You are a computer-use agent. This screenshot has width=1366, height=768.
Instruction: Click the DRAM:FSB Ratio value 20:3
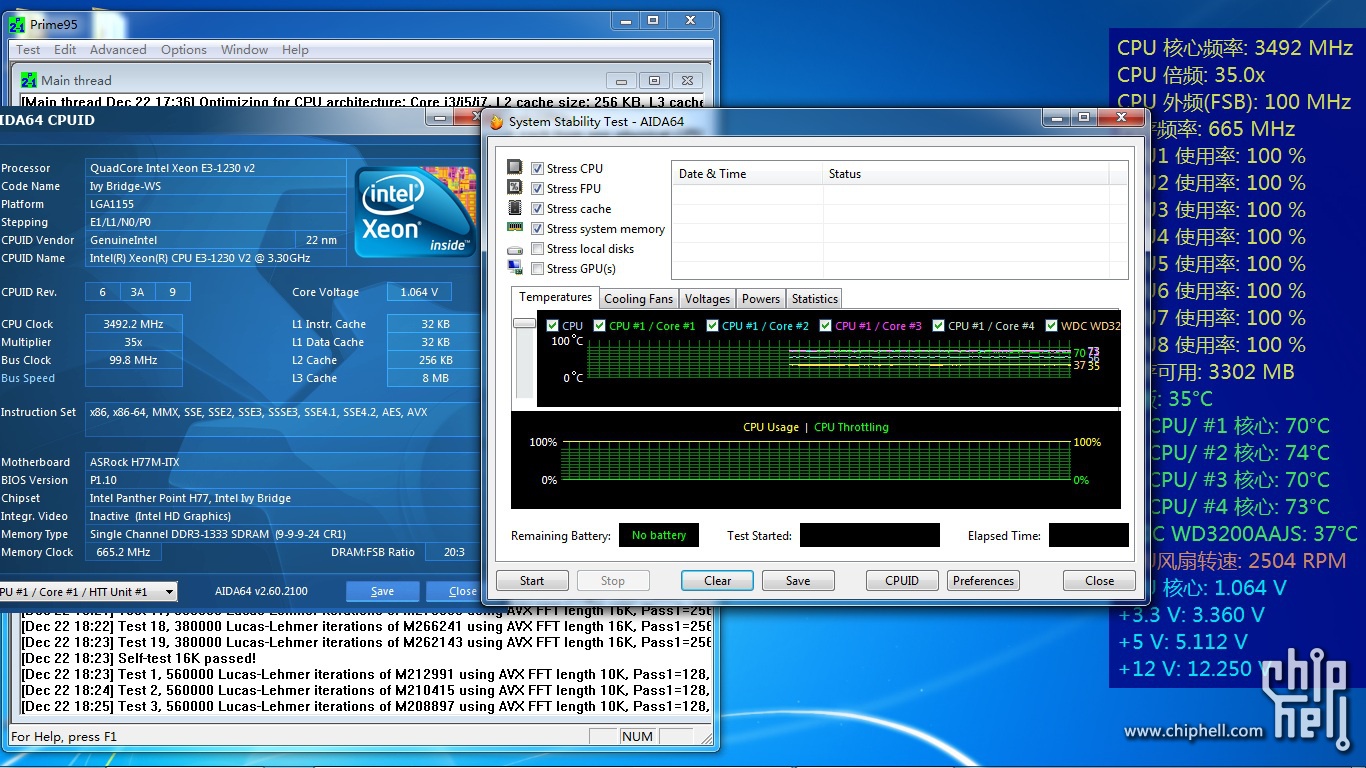(x=453, y=552)
